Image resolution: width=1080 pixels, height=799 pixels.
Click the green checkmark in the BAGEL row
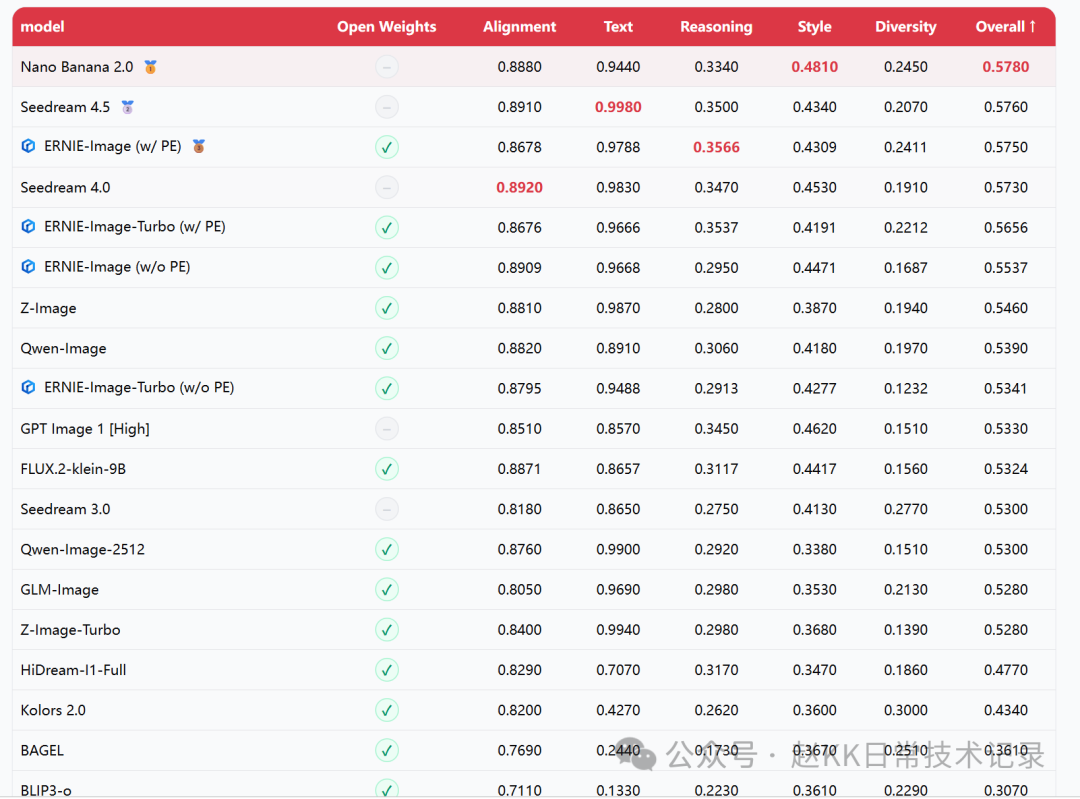pos(386,751)
